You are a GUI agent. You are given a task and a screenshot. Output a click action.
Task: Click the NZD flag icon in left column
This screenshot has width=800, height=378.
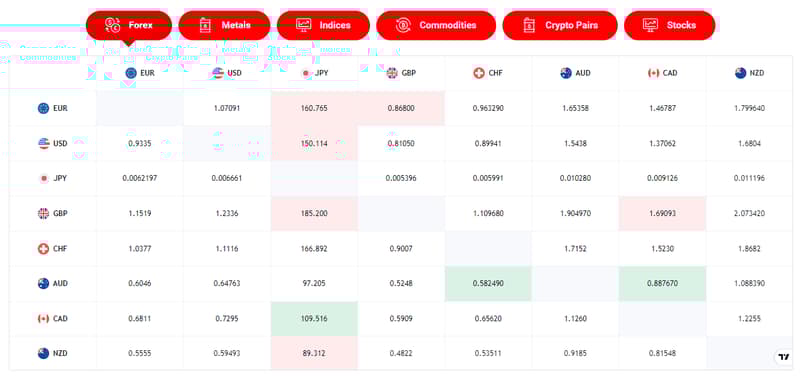click(43, 354)
